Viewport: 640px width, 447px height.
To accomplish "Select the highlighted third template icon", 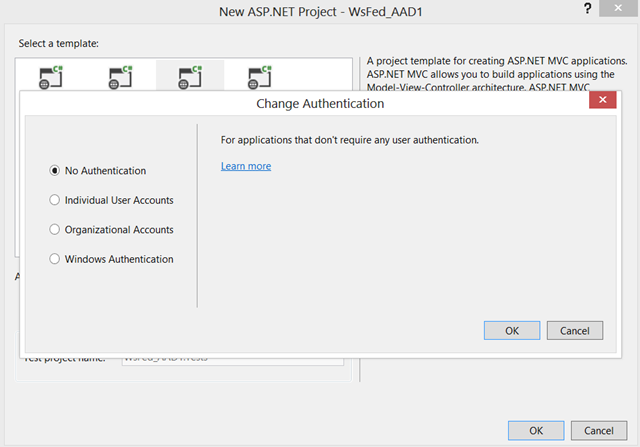I will coord(190,77).
